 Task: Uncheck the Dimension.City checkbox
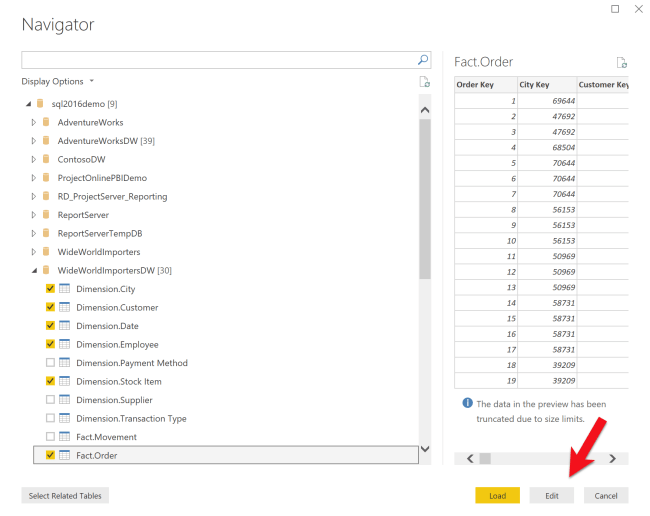click(50, 289)
